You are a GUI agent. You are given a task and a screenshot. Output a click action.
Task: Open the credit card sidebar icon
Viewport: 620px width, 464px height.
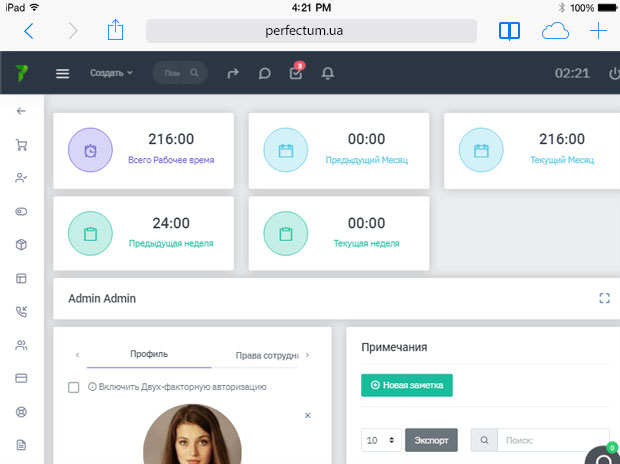point(21,379)
